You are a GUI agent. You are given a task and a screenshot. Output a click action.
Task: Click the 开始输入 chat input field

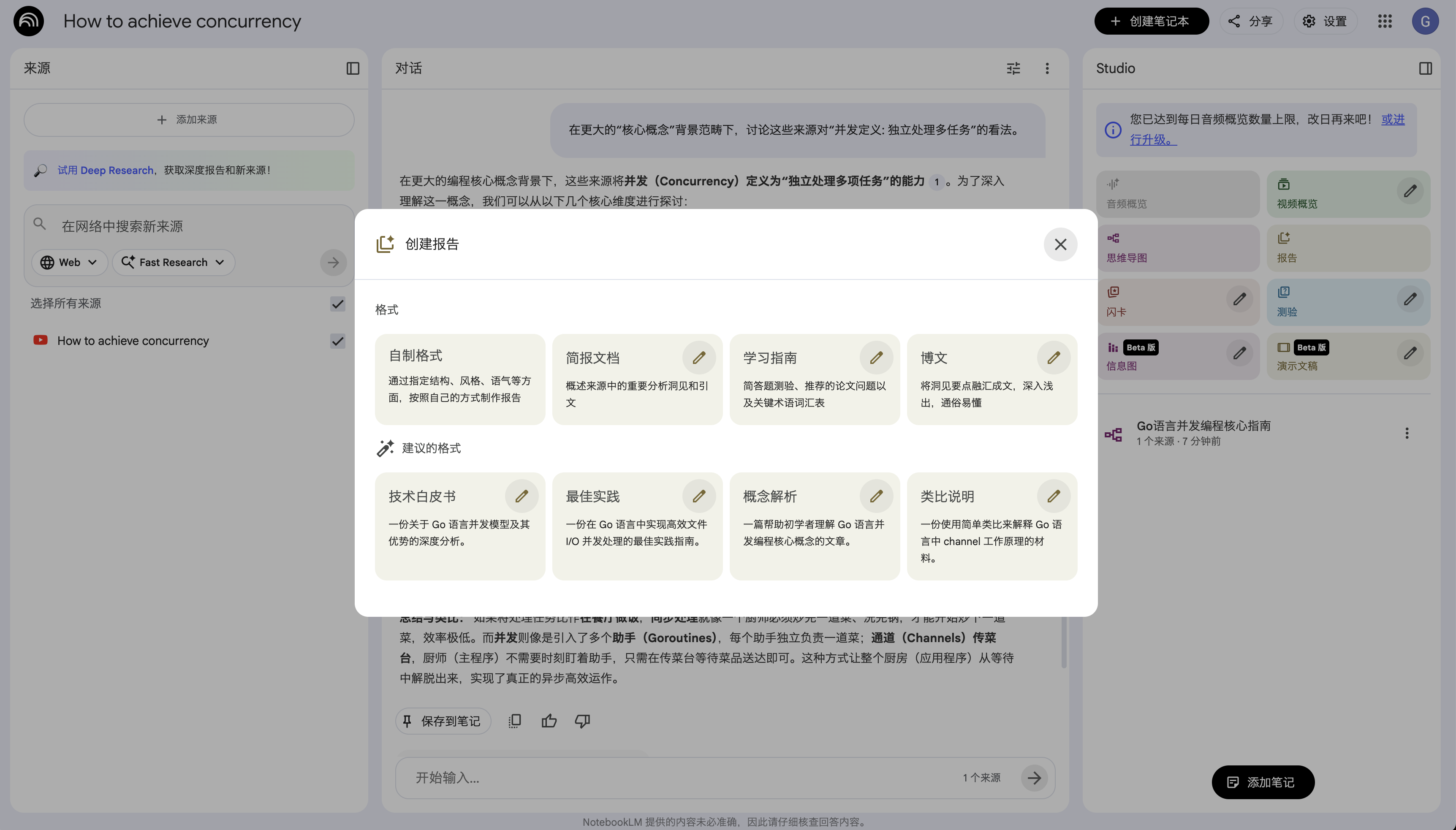coord(627,777)
